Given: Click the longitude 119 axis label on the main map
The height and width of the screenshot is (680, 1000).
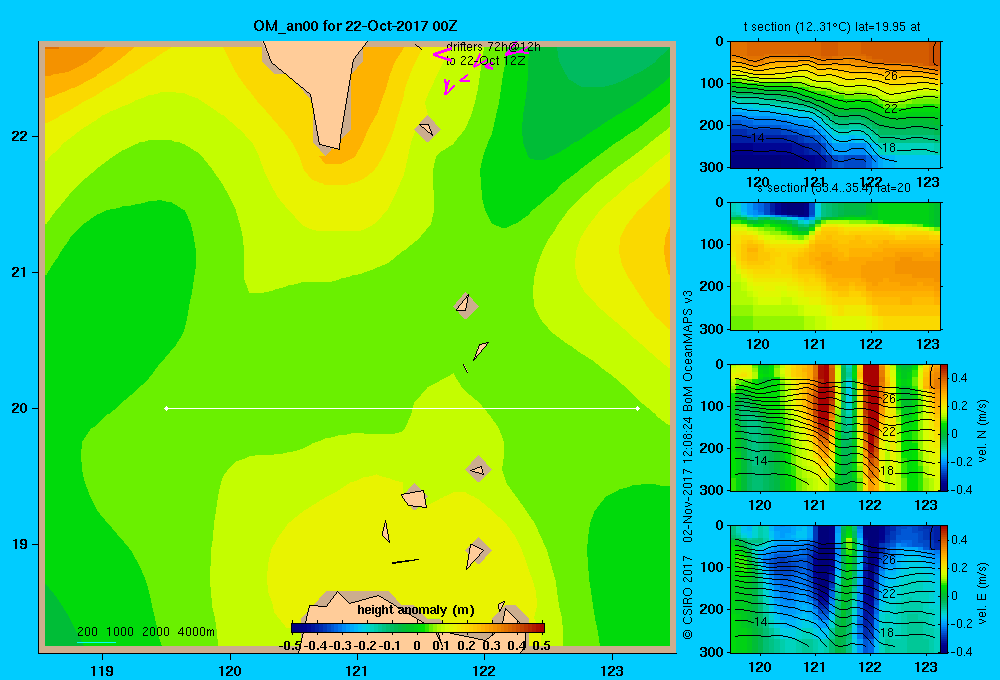Looking at the screenshot, I should (x=102, y=670).
